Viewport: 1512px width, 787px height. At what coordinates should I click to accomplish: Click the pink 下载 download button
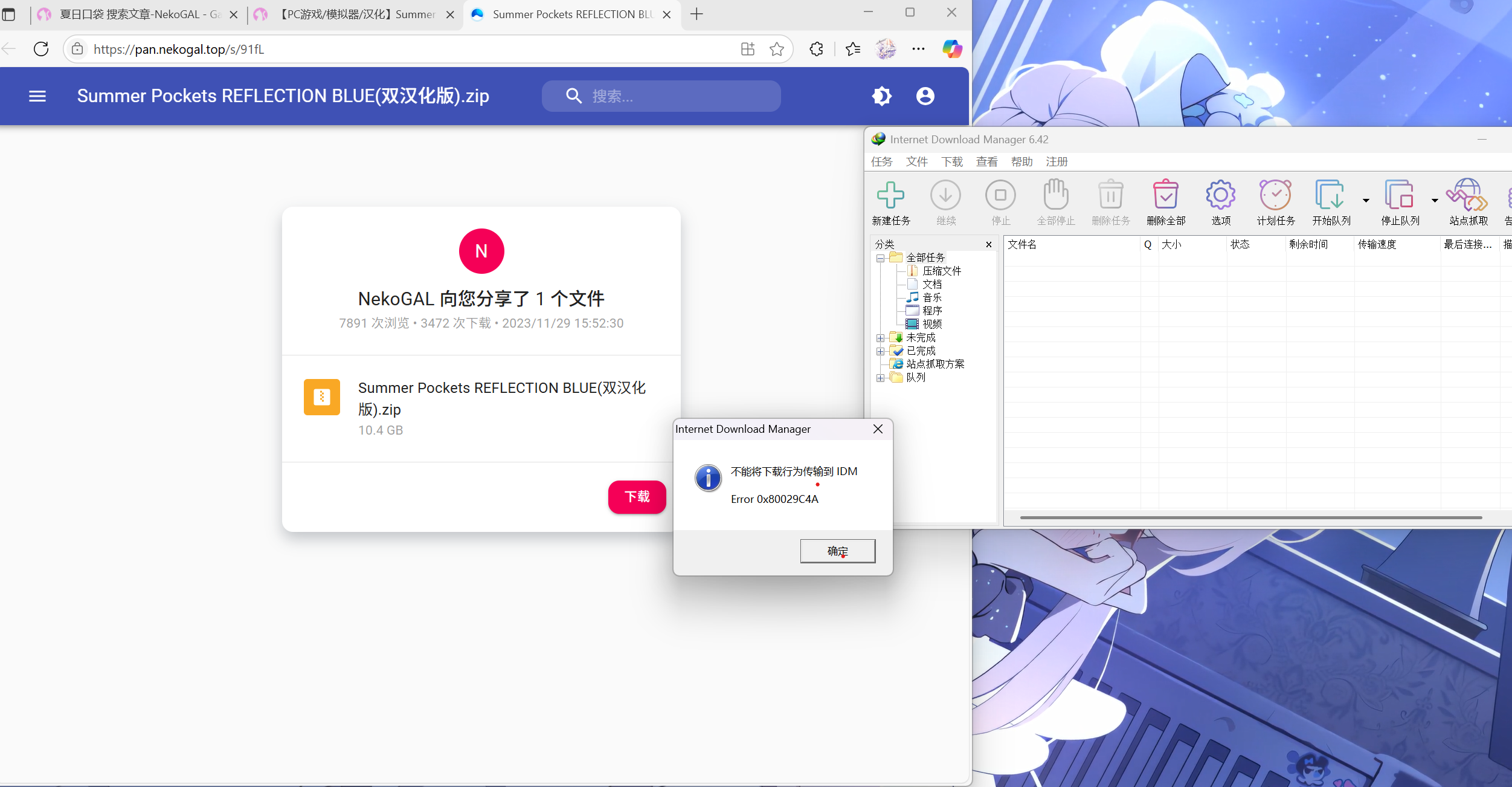[x=637, y=497]
